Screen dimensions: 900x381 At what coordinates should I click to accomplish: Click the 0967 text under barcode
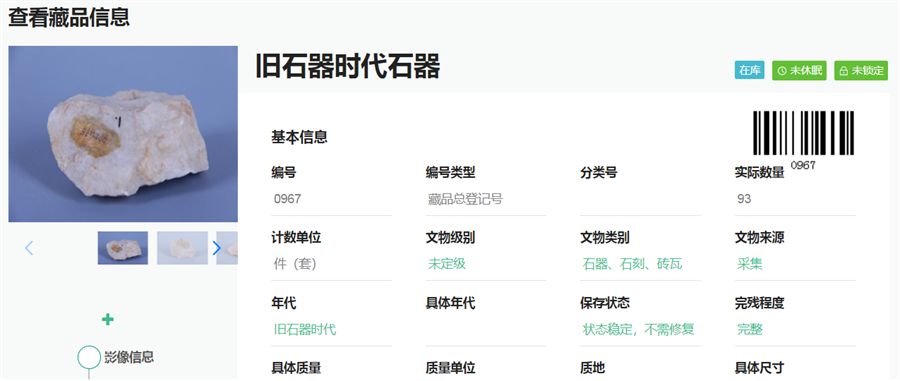803,165
